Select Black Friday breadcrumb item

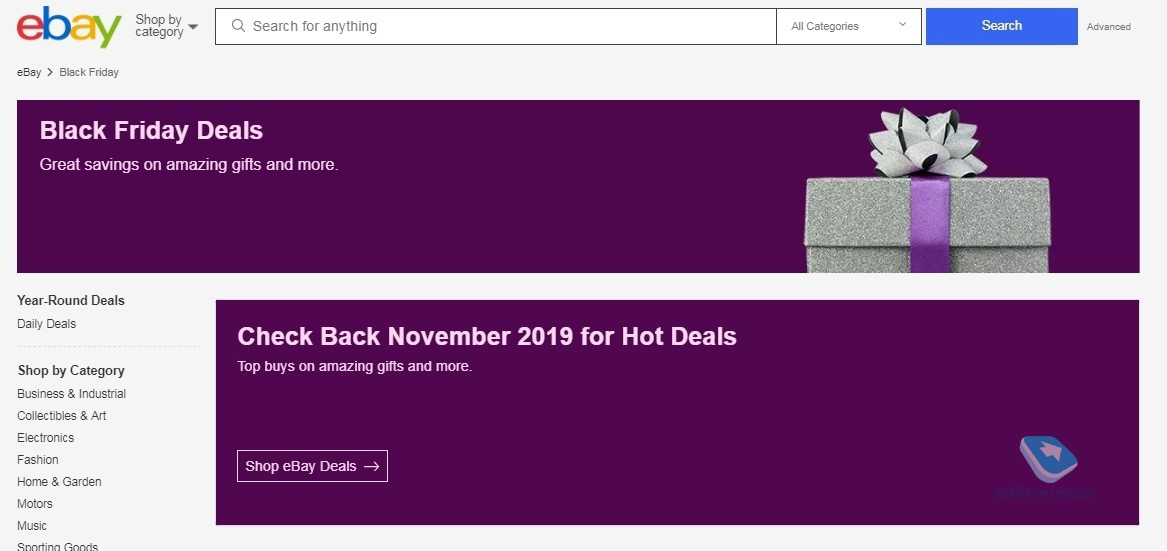click(89, 72)
